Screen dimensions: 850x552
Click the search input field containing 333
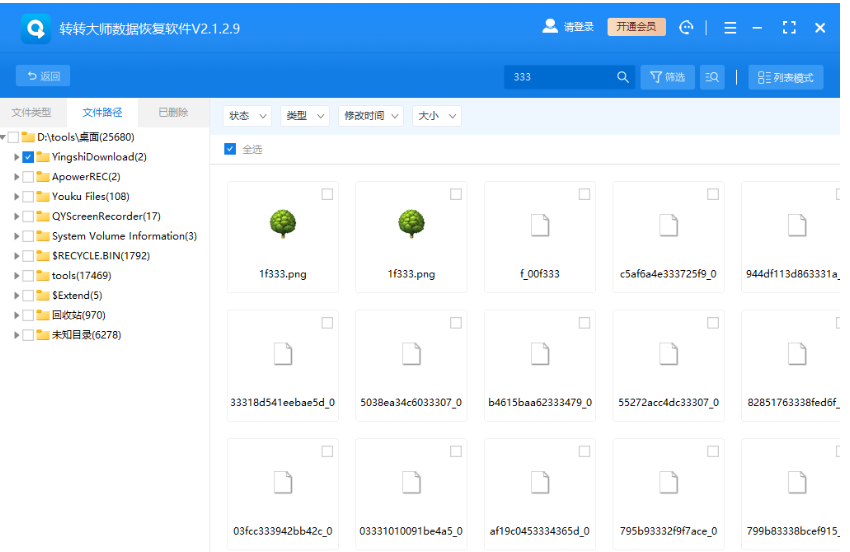pyautogui.click(x=560, y=77)
